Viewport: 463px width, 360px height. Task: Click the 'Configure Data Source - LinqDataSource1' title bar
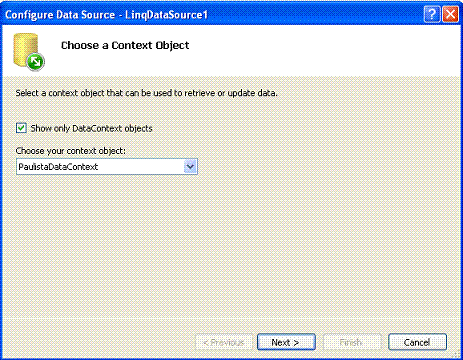click(106, 15)
